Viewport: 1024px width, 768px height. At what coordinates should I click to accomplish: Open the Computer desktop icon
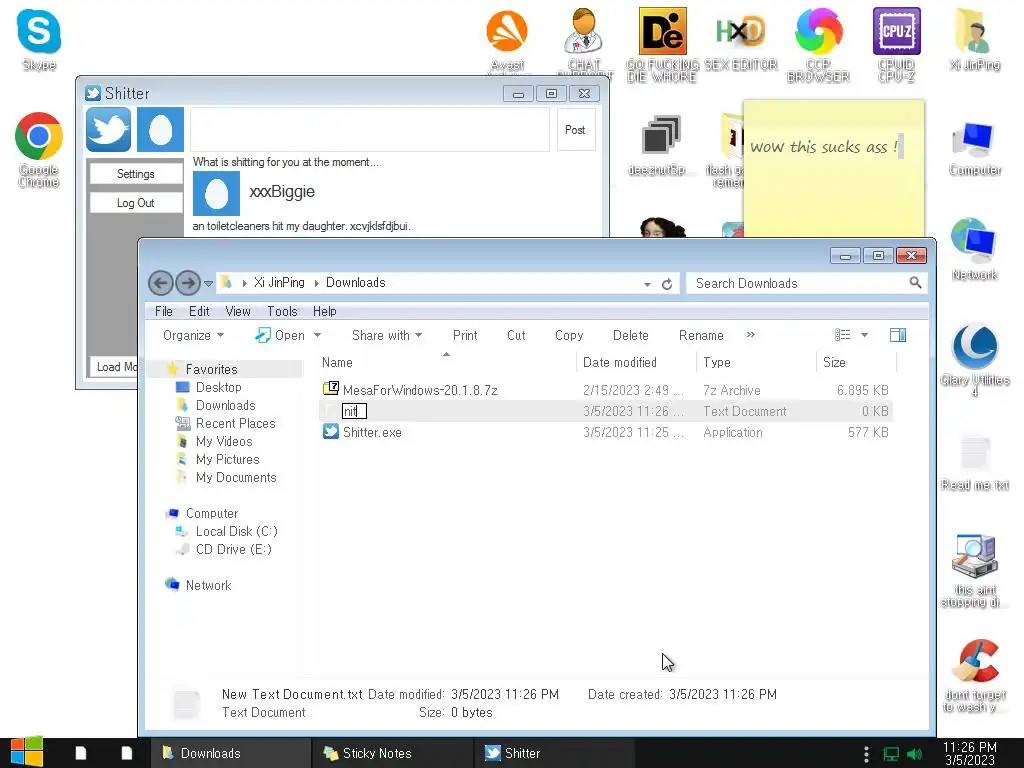974,150
